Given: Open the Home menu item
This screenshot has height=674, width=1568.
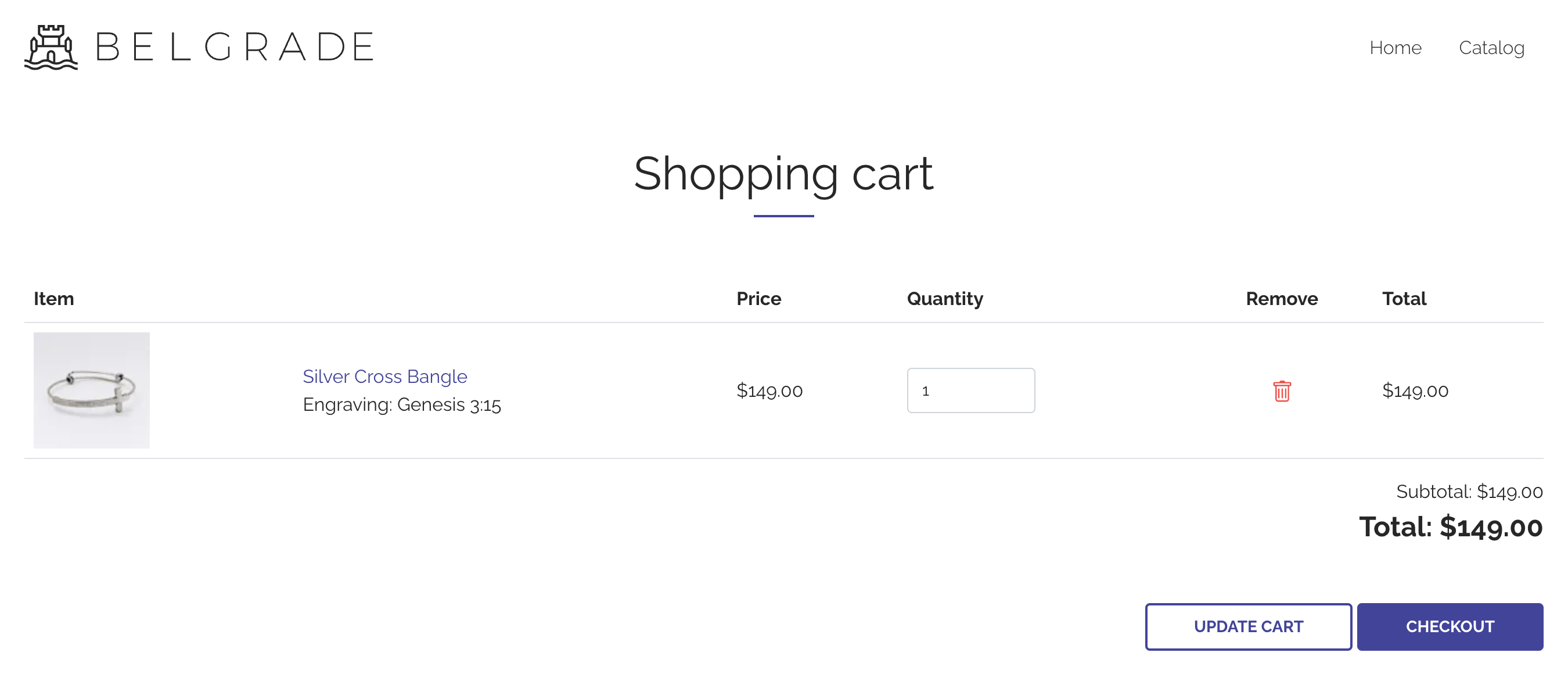Looking at the screenshot, I should (1395, 48).
